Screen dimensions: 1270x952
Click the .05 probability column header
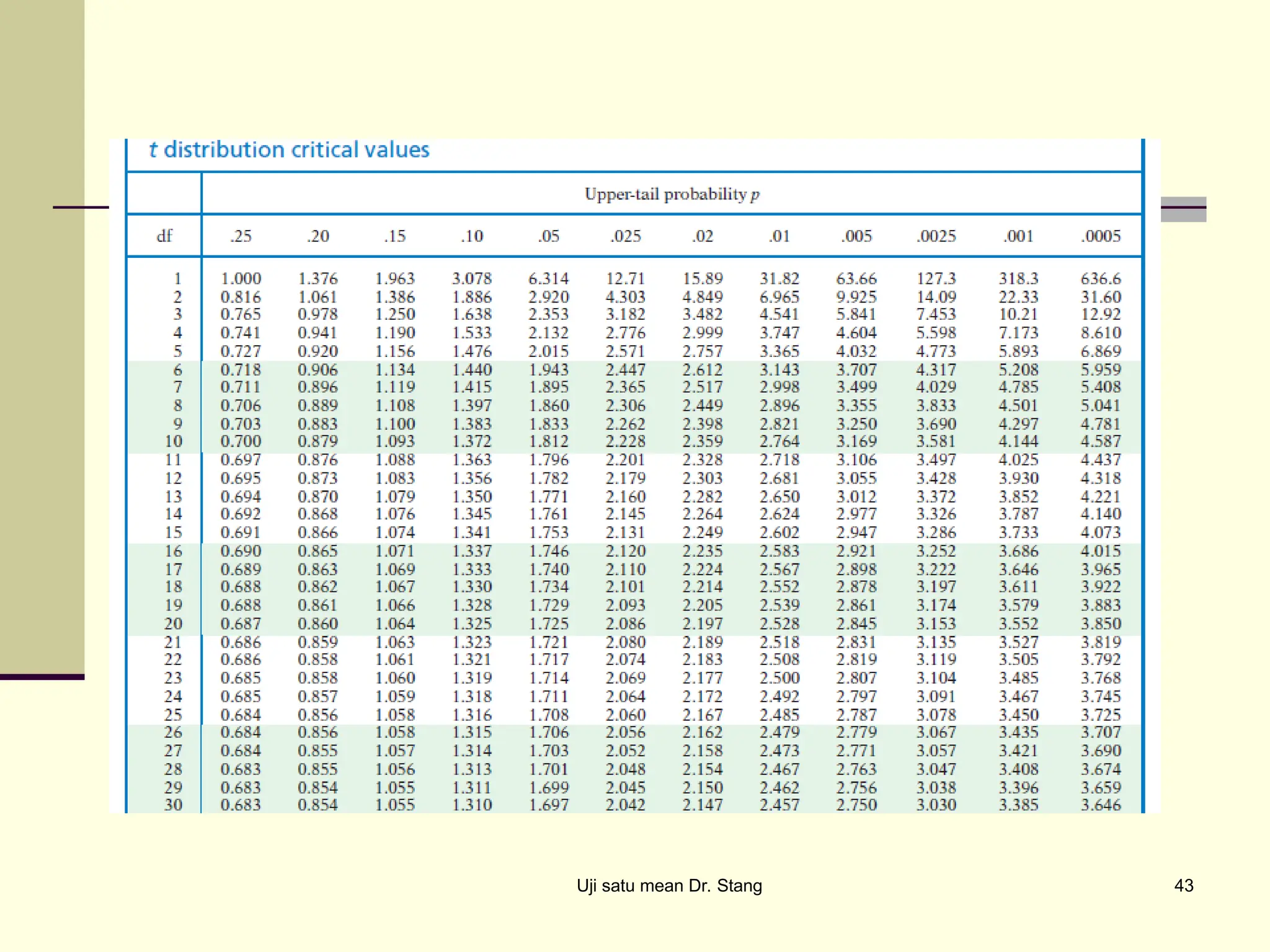pyautogui.click(x=548, y=236)
